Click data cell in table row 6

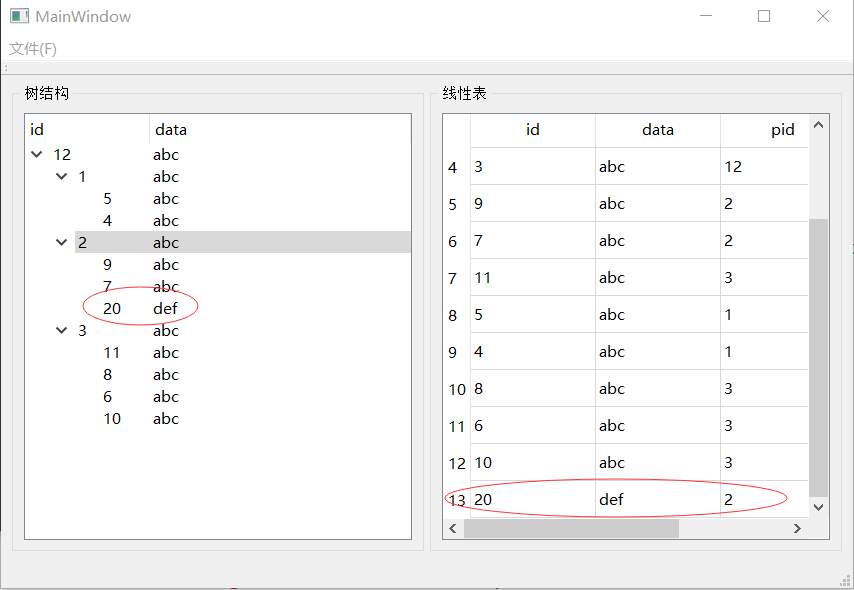[658, 241]
